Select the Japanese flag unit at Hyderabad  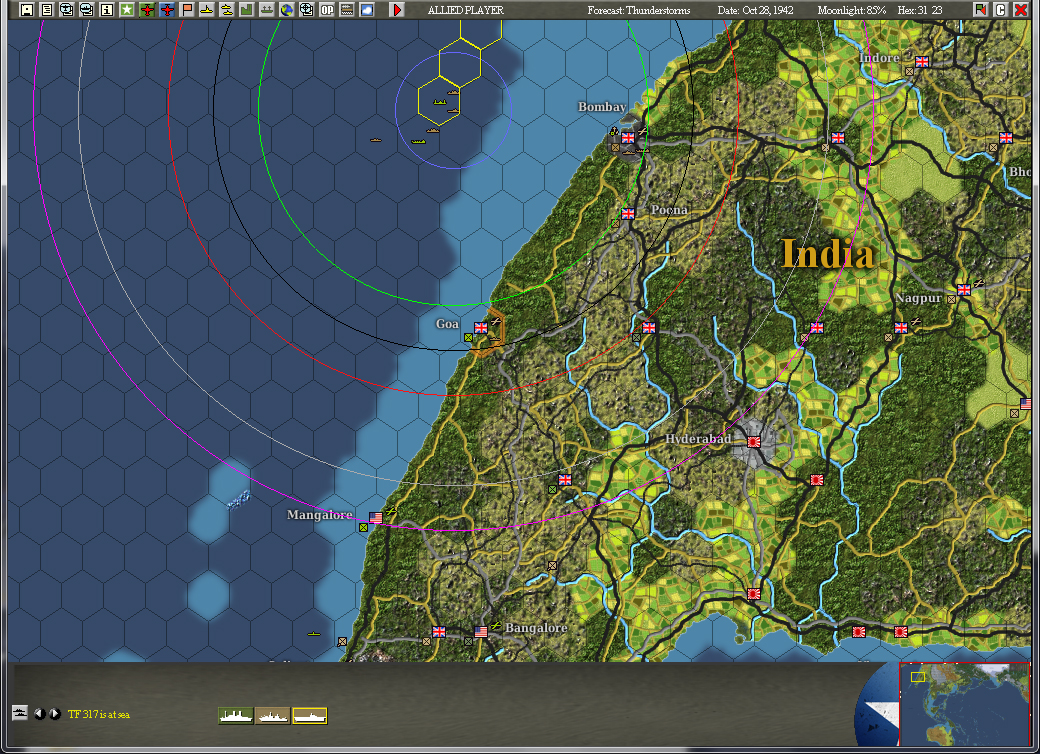coord(753,442)
